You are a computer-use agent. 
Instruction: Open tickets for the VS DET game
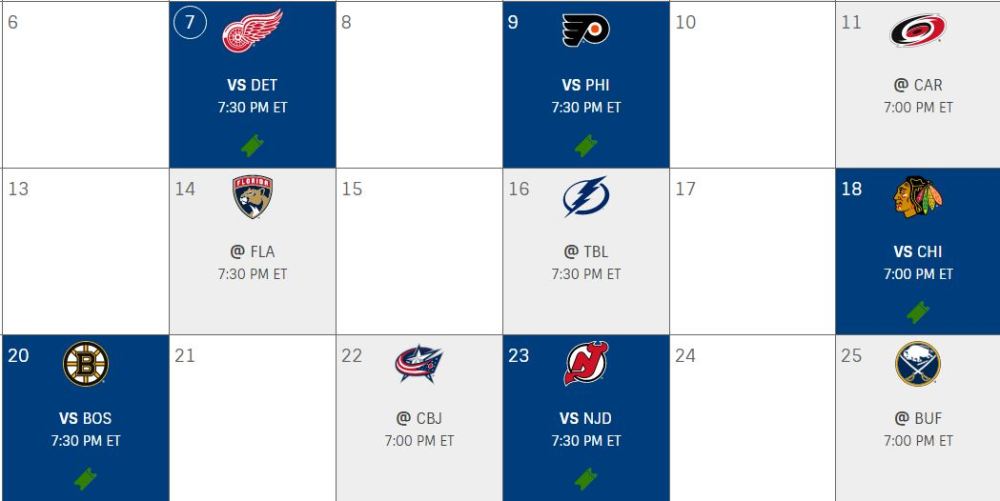(x=252, y=146)
